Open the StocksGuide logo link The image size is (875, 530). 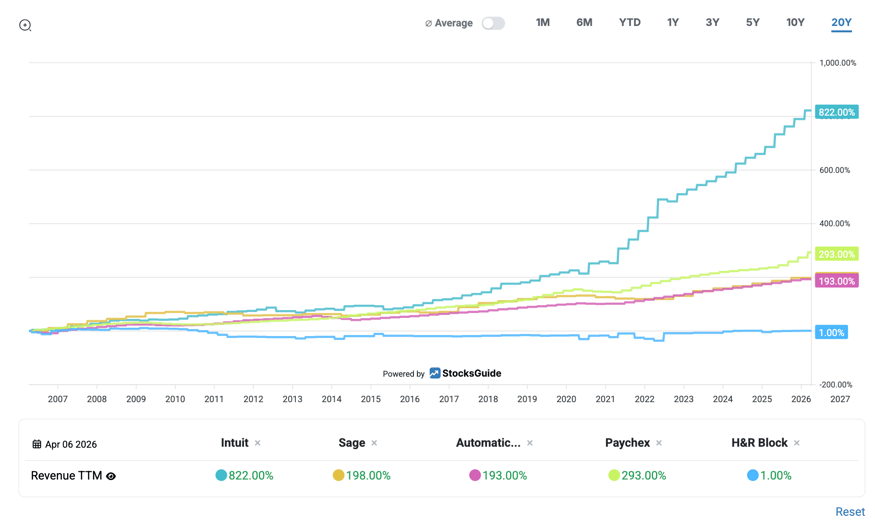pyautogui.click(x=465, y=373)
